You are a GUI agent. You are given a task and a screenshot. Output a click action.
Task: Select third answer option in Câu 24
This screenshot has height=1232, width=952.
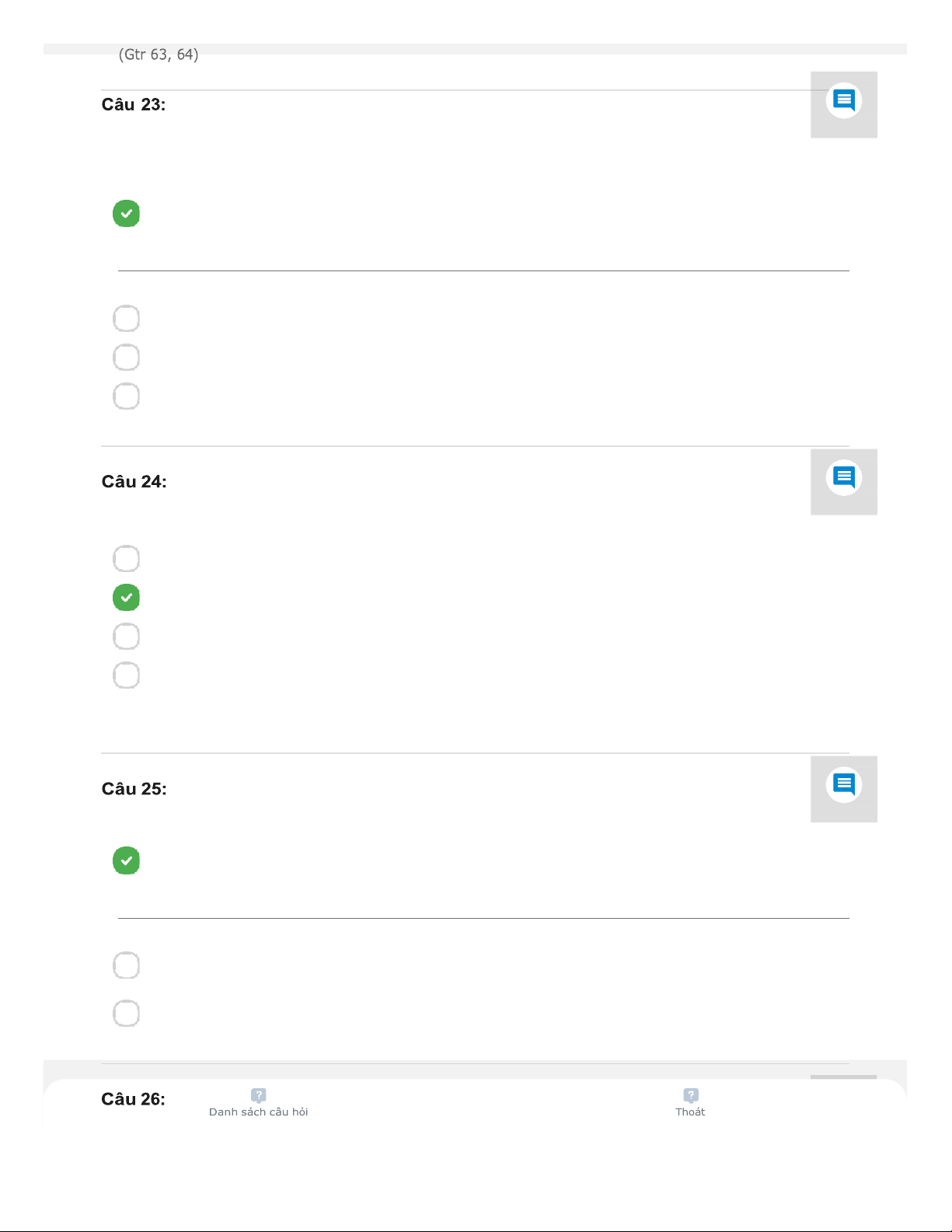126,637
